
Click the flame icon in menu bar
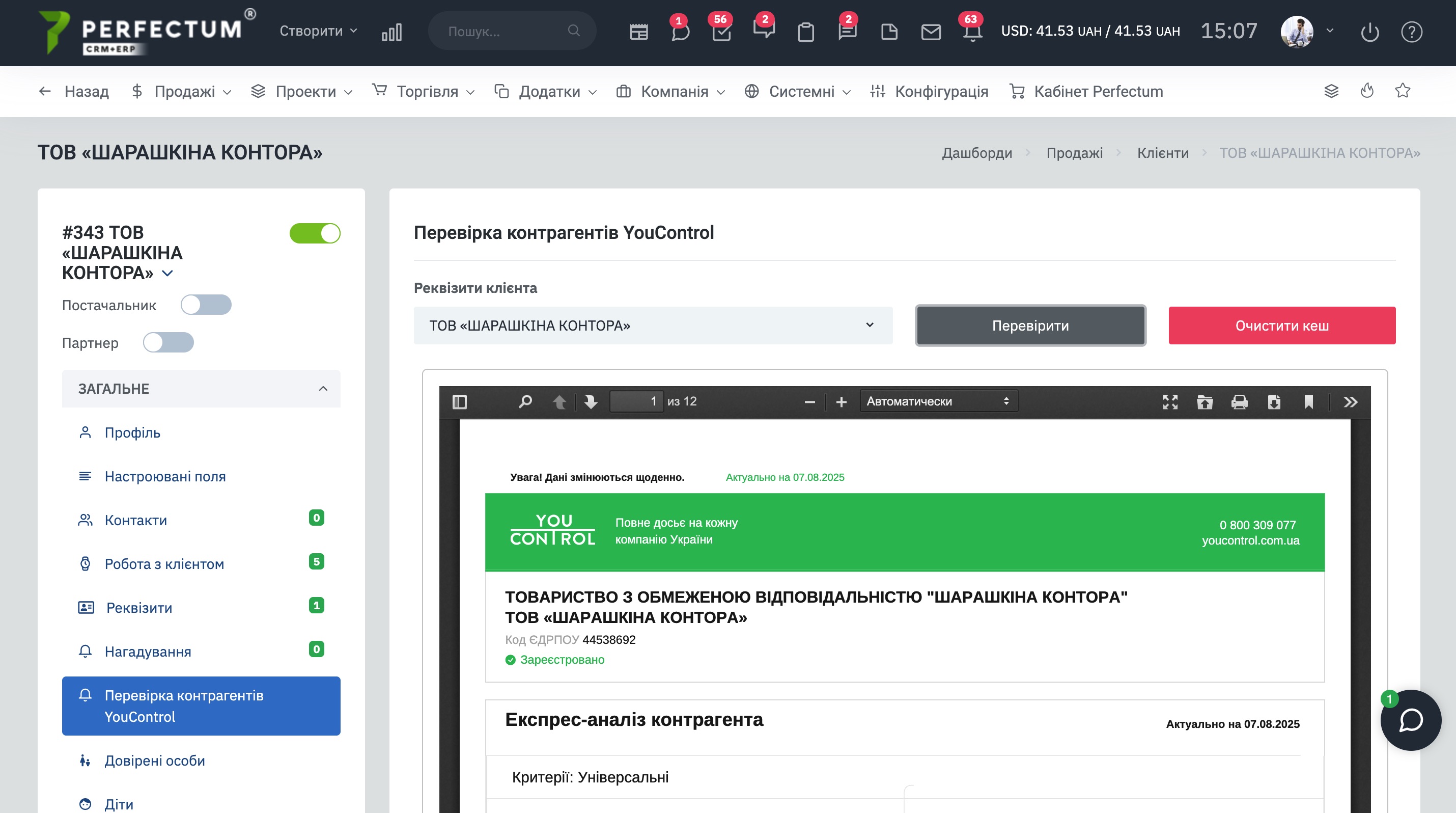click(1367, 91)
